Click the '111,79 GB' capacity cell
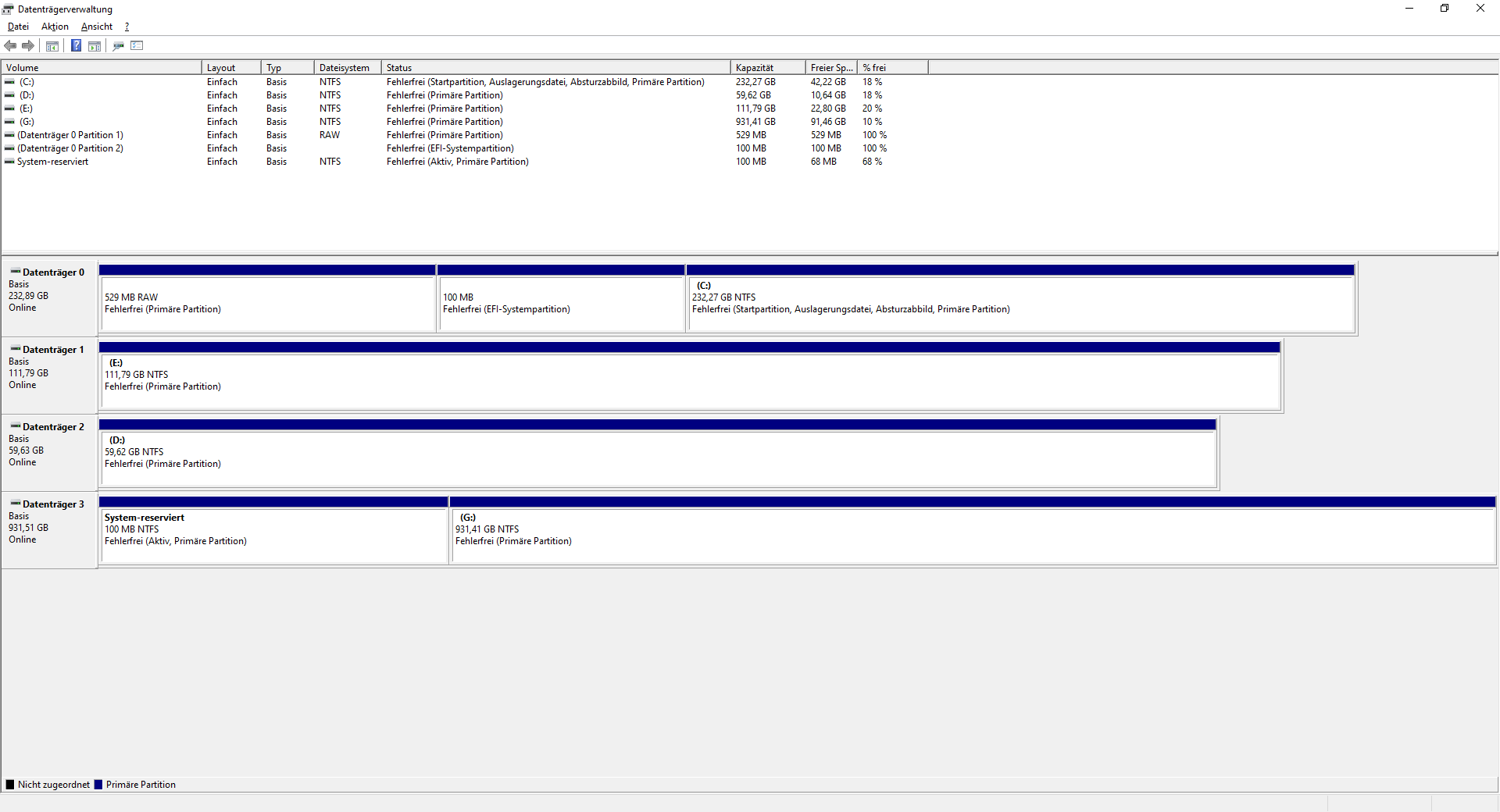 tap(755, 109)
